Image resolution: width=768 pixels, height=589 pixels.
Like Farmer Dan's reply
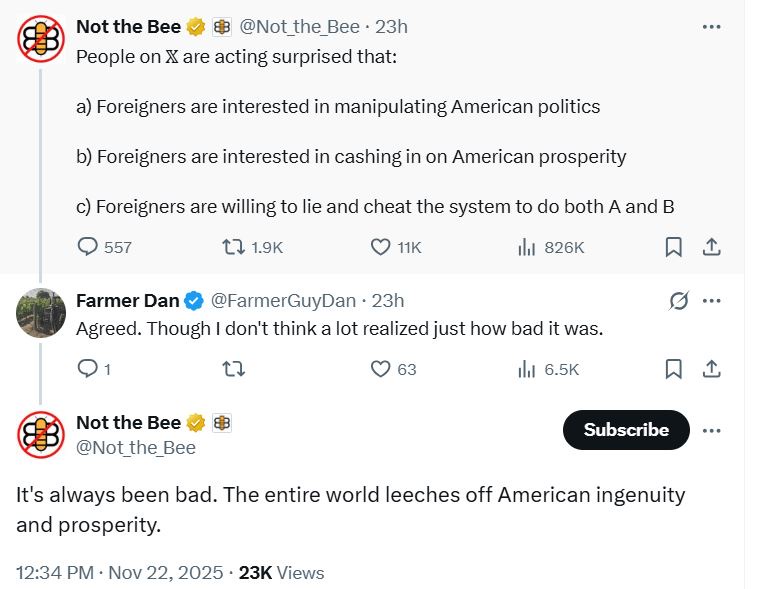pyautogui.click(x=381, y=369)
